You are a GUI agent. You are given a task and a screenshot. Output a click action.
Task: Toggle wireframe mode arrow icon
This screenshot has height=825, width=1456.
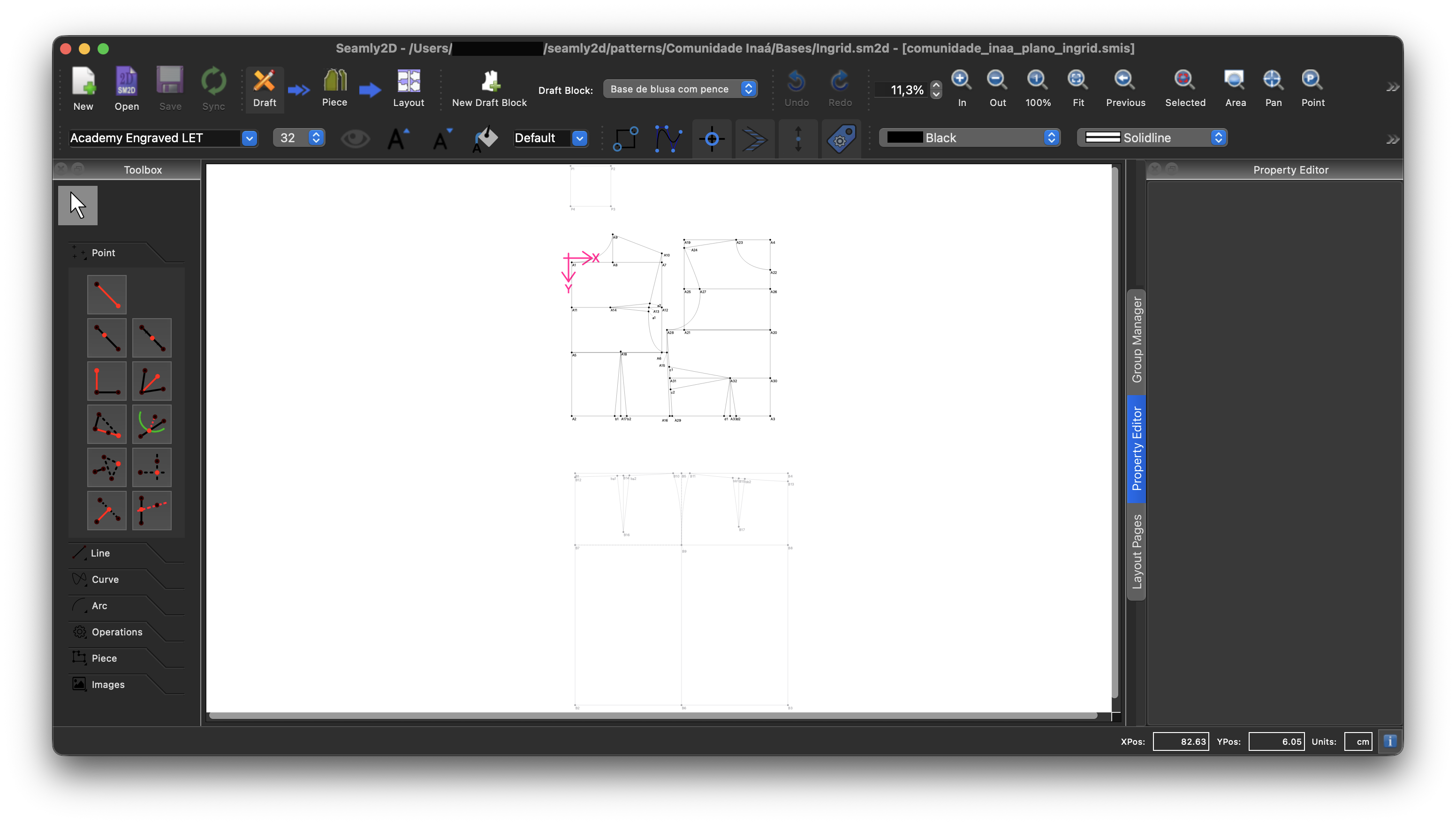pyautogui.click(x=755, y=138)
